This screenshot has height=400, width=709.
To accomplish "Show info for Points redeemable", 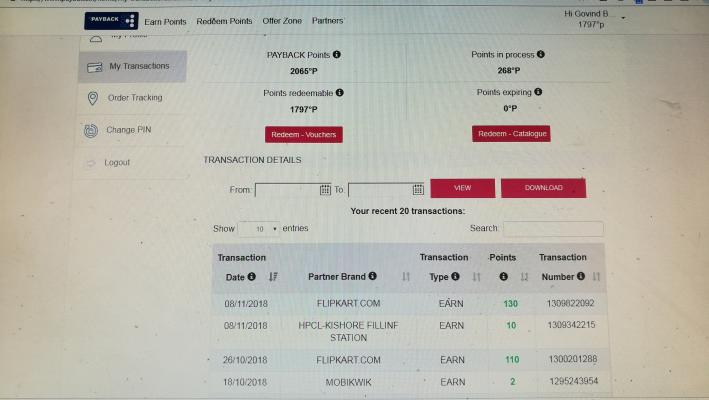I will [x=340, y=93].
